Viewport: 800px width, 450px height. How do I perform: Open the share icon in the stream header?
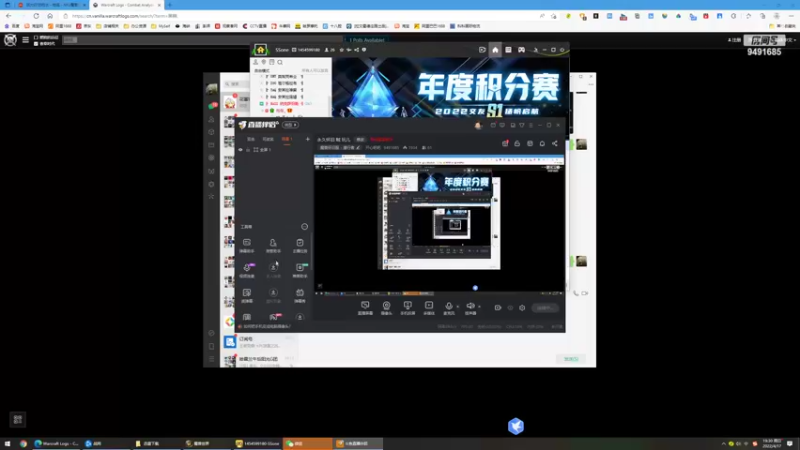555,144
